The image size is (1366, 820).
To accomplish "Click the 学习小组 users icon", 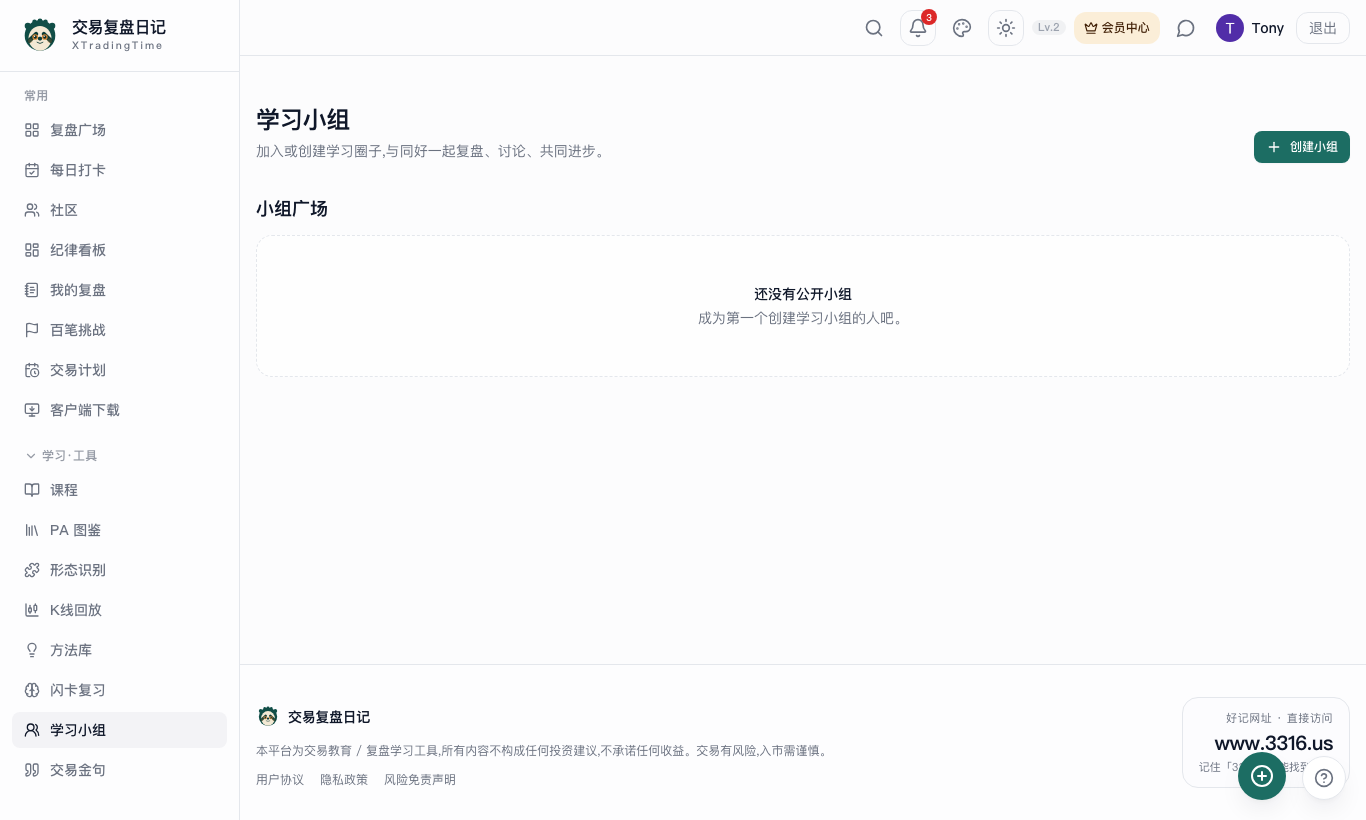I will [32, 730].
